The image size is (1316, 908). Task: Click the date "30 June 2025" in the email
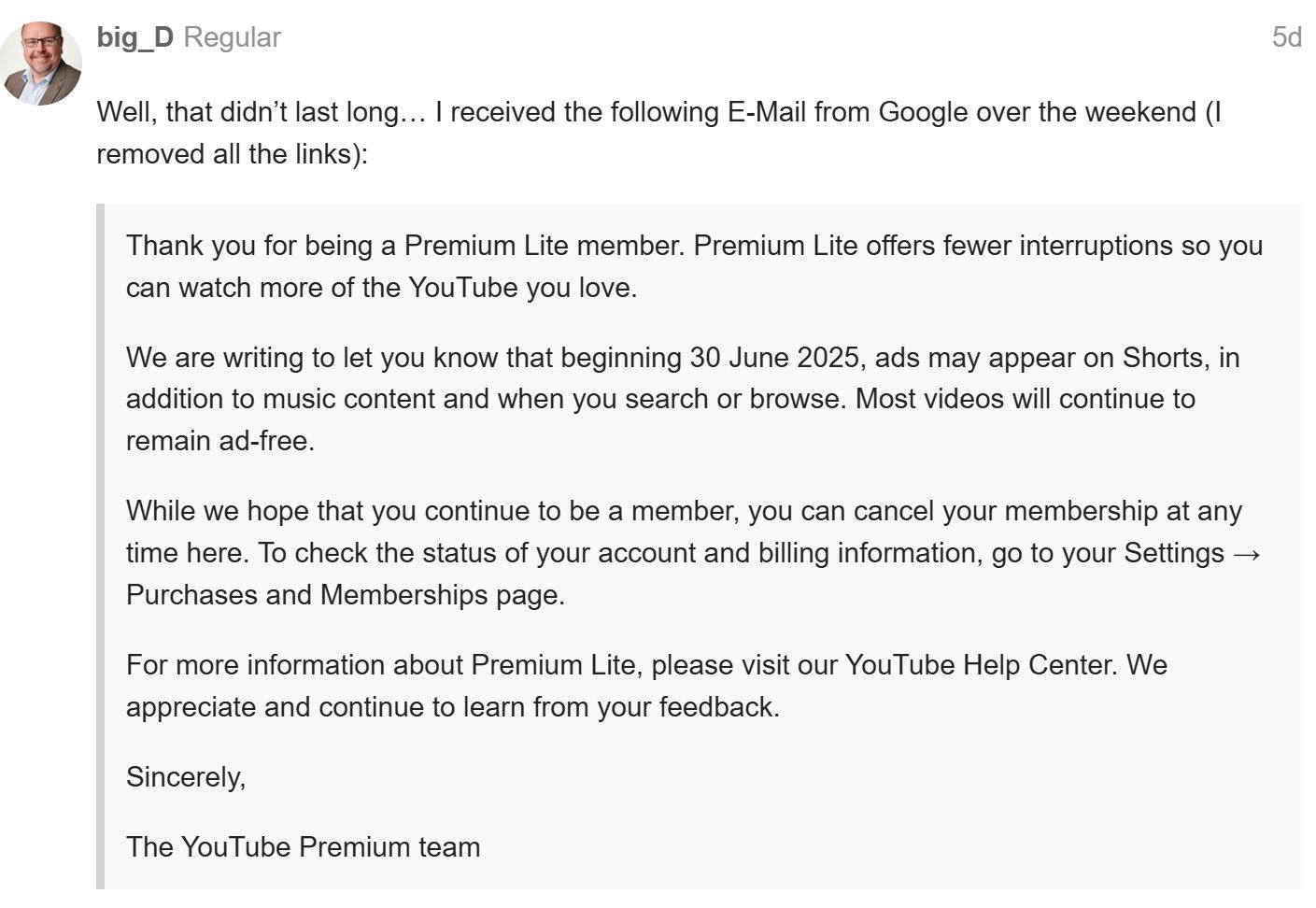[x=774, y=358]
